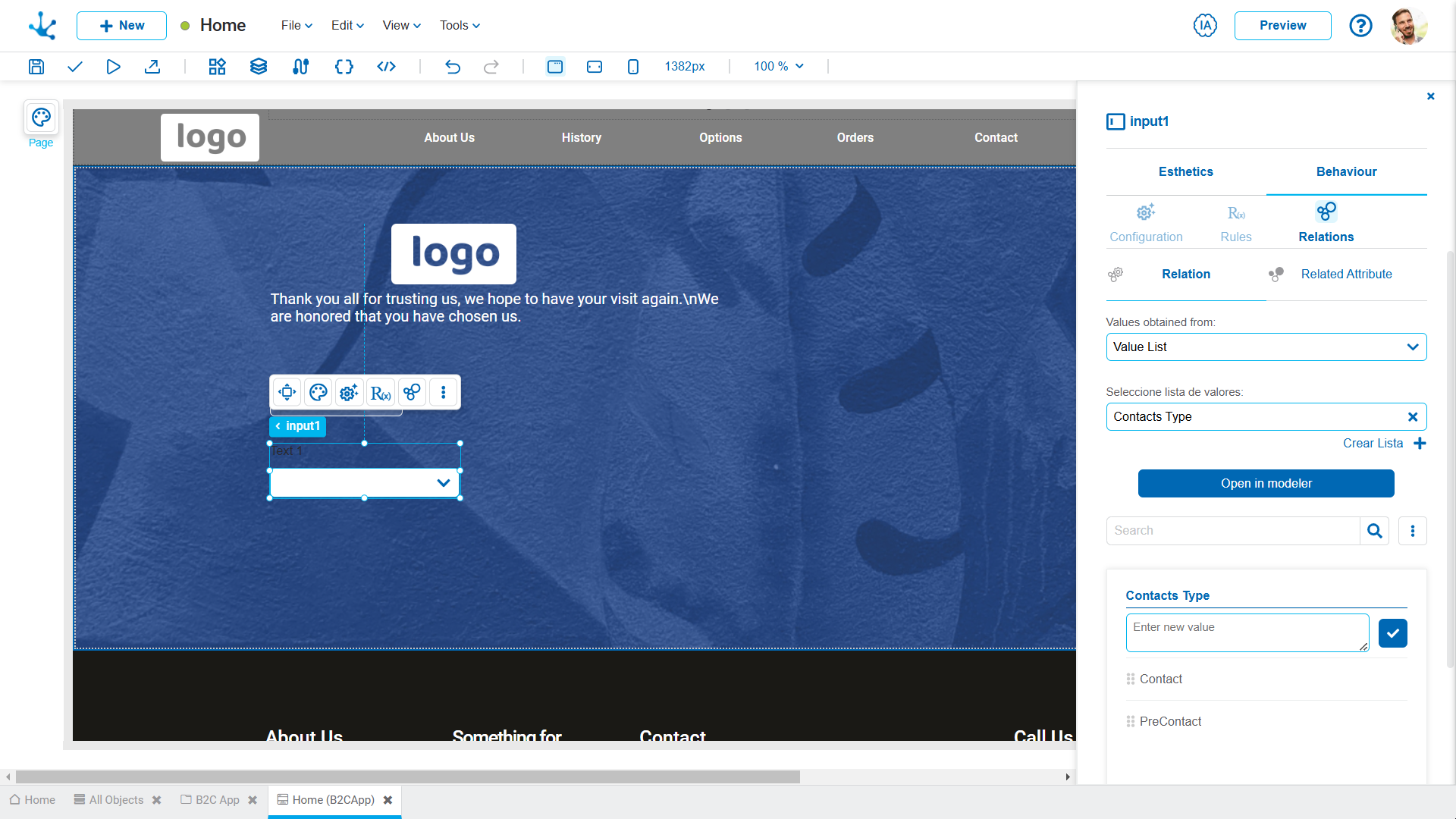Click search magnifier in Relations panel
The image size is (1456, 819).
1374,531
